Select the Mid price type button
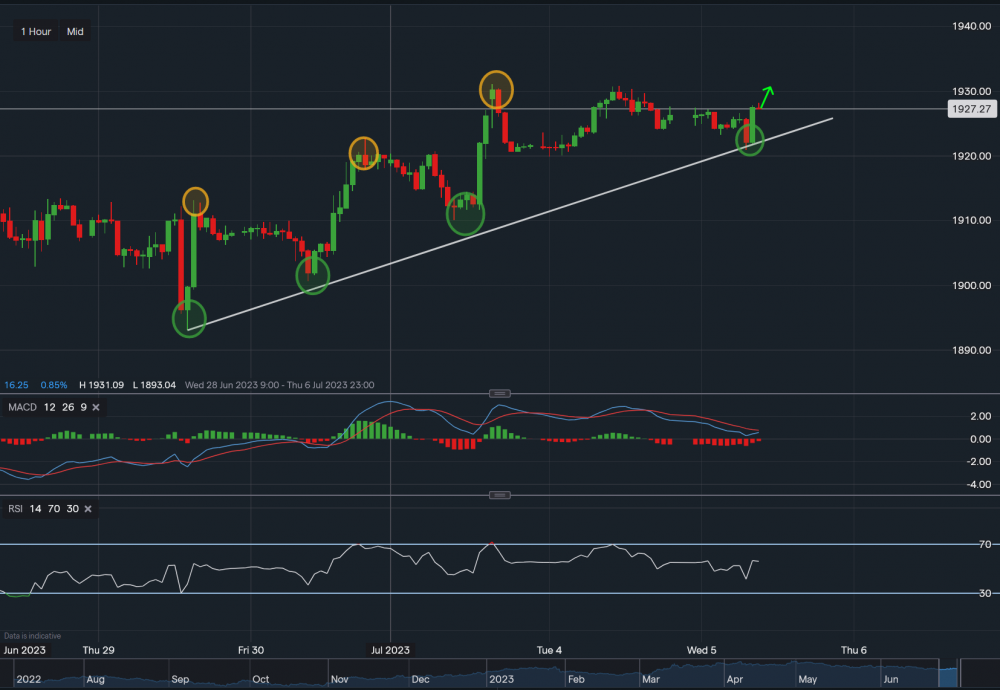The height and width of the screenshot is (690, 1000). 74,31
